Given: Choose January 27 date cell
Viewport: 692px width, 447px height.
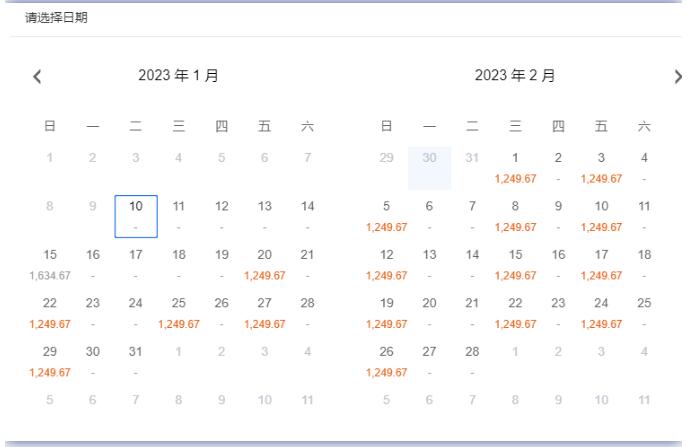Looking at the screenshot, I should coord(265,313).
